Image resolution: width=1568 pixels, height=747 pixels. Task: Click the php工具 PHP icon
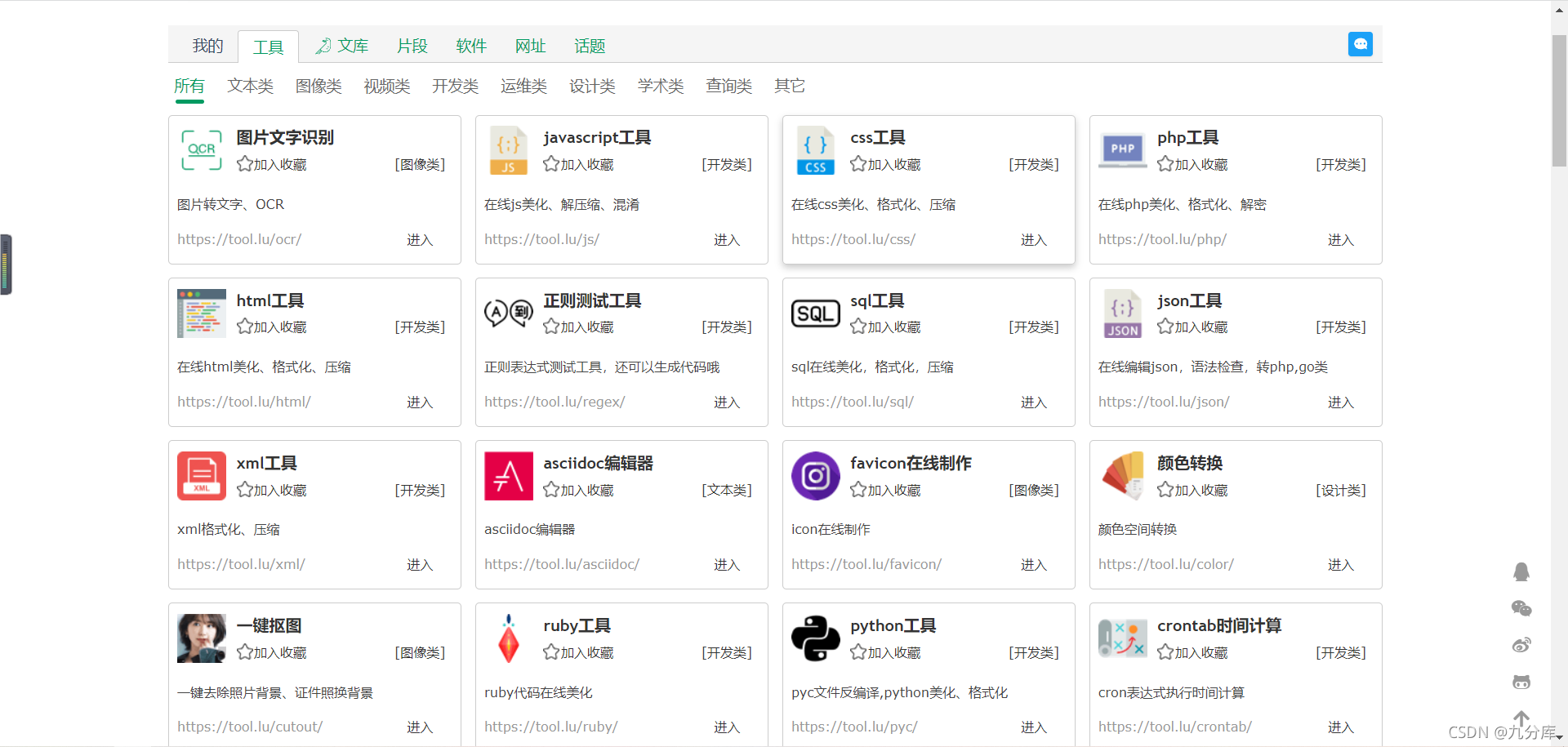click(x=1122, y=150)
